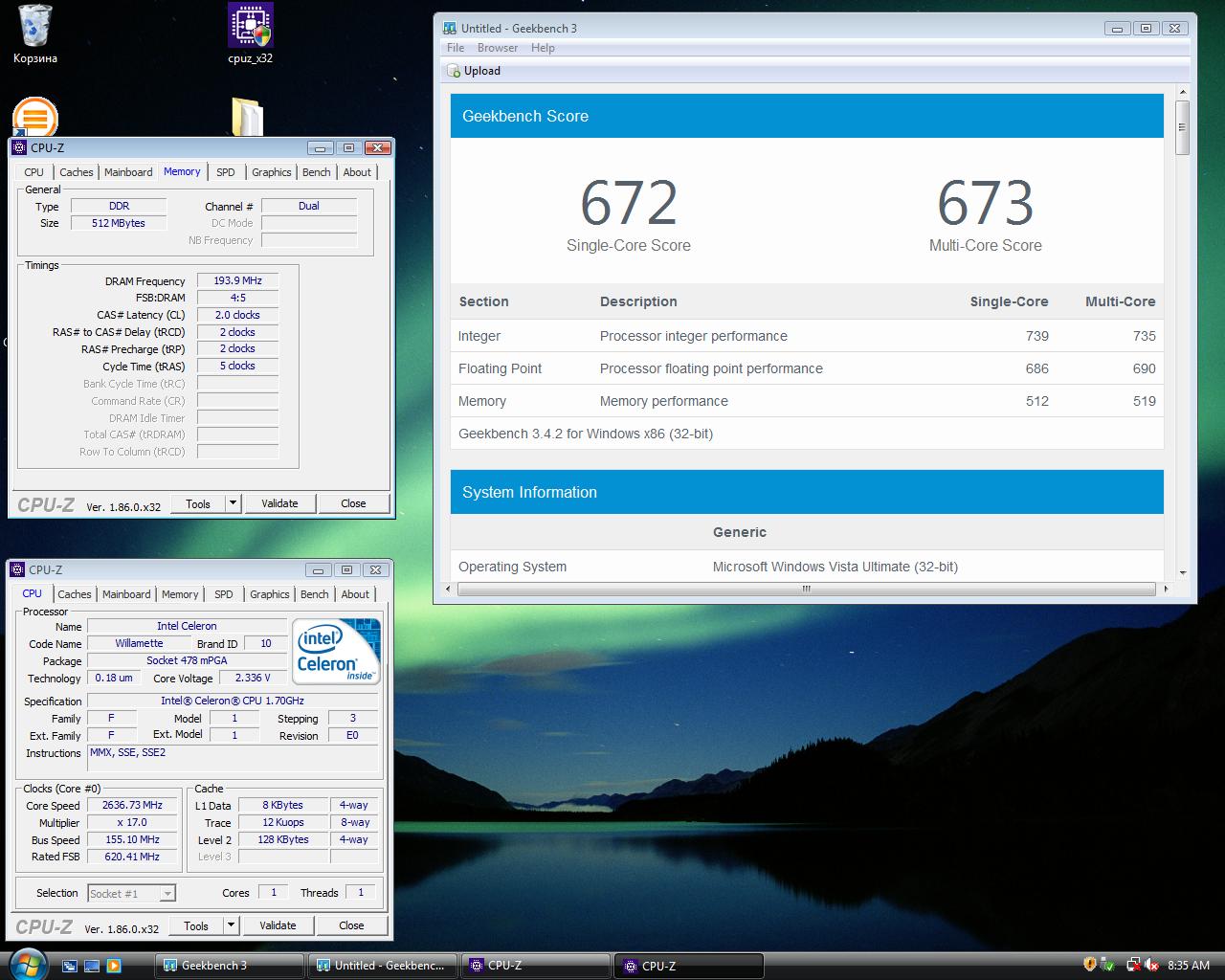Click Geekbench horizontal scrollbar
The image size is (1225, 980).
tap(807, 590)
